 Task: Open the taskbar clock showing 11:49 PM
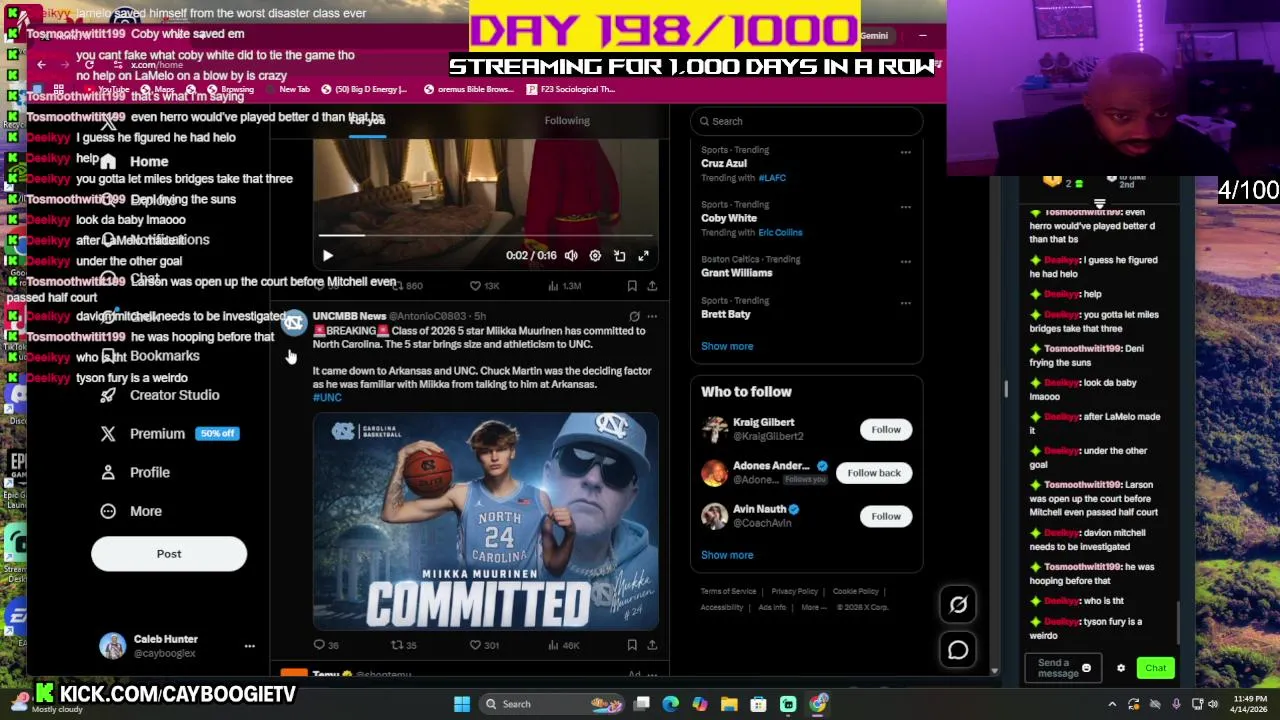[x=1250, y=704]
